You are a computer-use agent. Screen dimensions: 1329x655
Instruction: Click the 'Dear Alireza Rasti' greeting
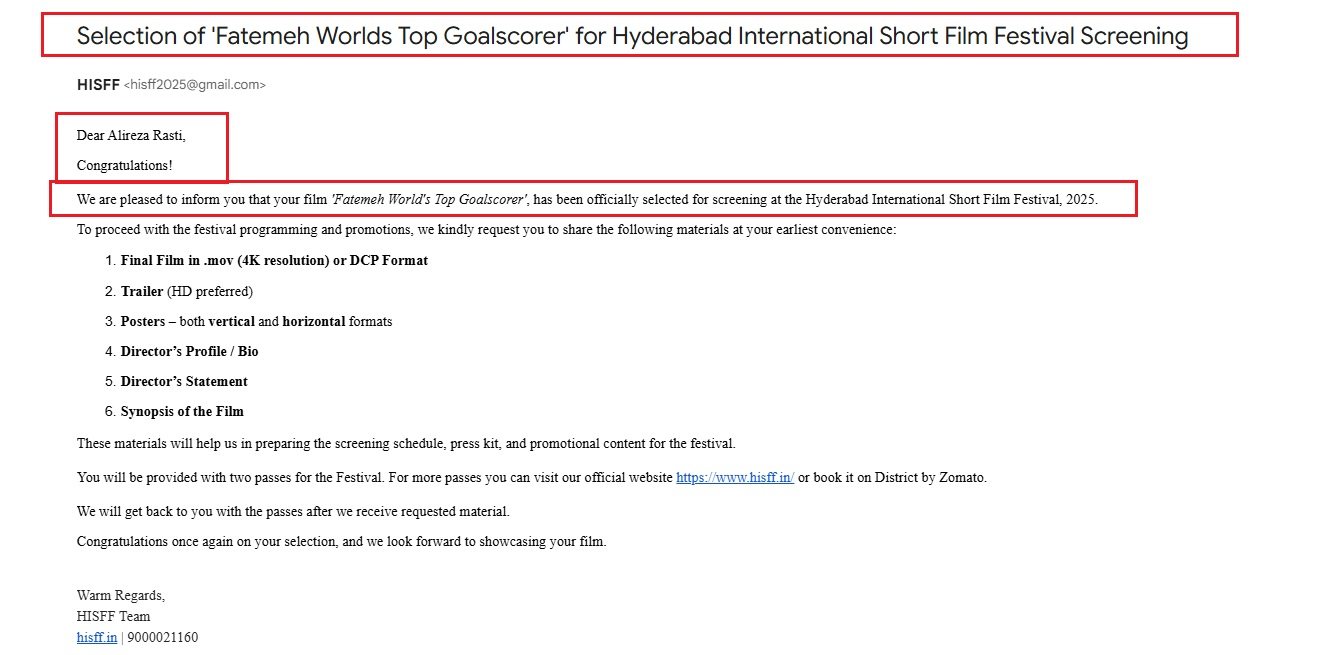[x=131, y=136]
